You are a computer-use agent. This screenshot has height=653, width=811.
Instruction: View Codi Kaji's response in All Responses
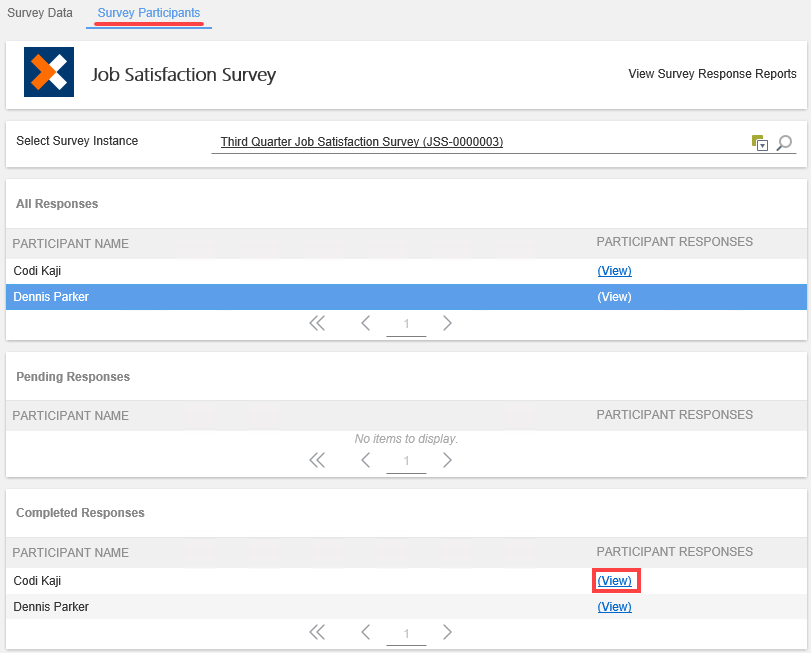click(x=614, y=271)
